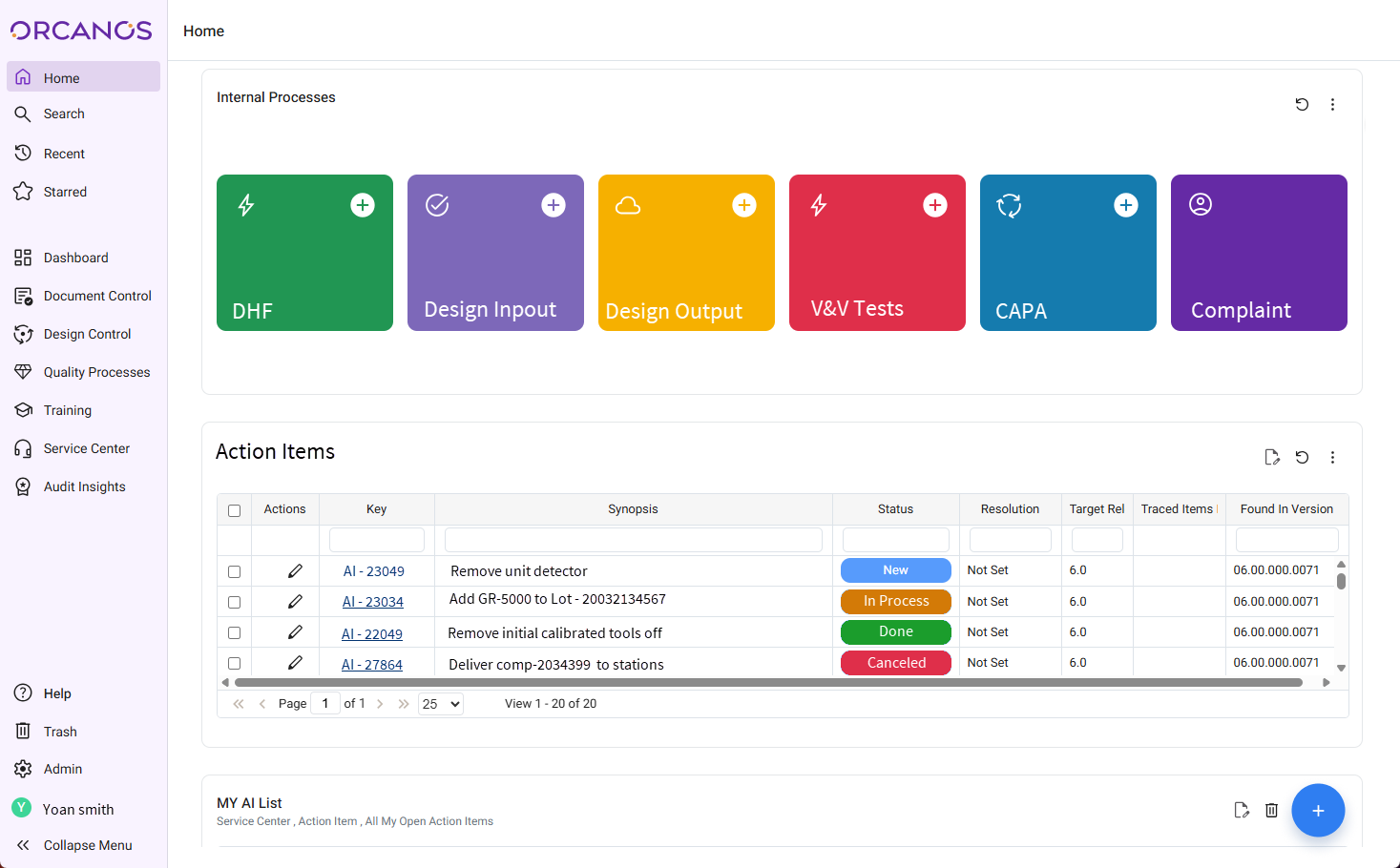Toggle the select-all checkbox in Action Items
This screenshot has width=1400, height=868.
pyautogui.click(x=234, y=510)
